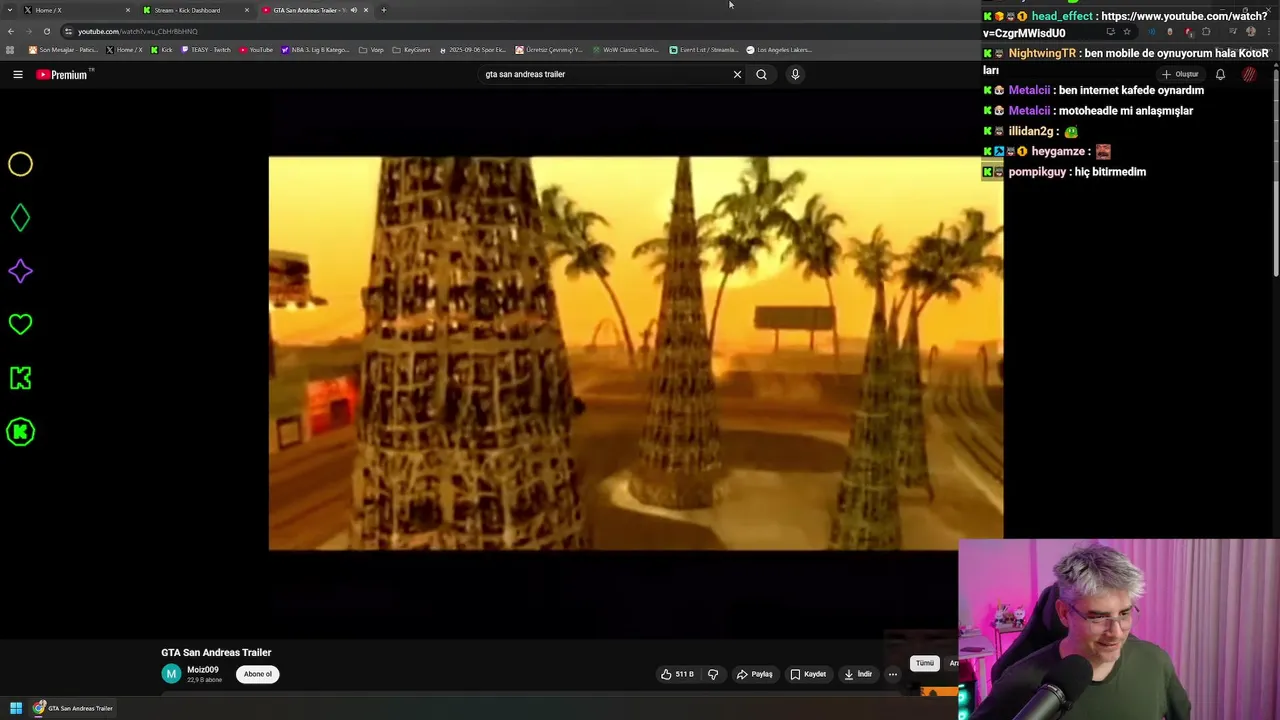Save video with Kaydet button
The height and width of the screenshot is (720, 1280).
point(808,674)
